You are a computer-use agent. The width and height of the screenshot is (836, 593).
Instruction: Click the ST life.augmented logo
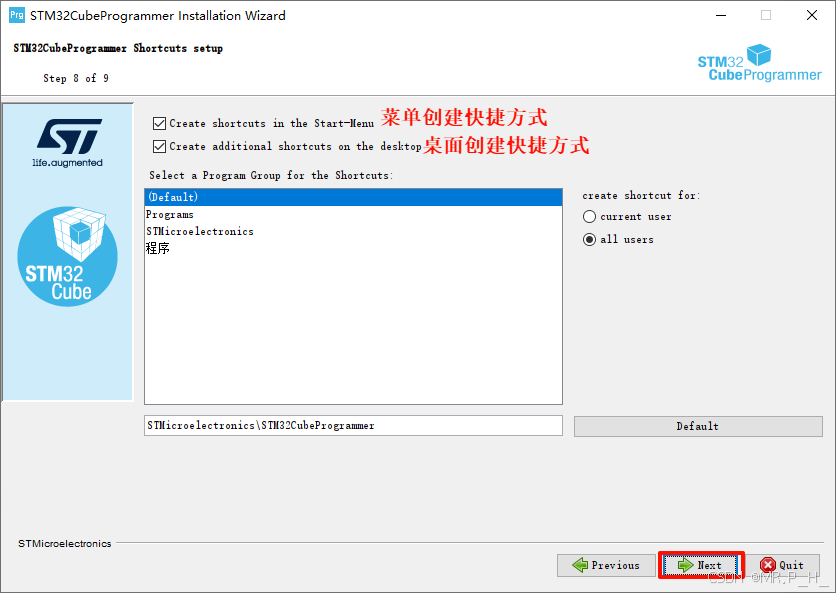pyautogui.click(x=68, y=143)
